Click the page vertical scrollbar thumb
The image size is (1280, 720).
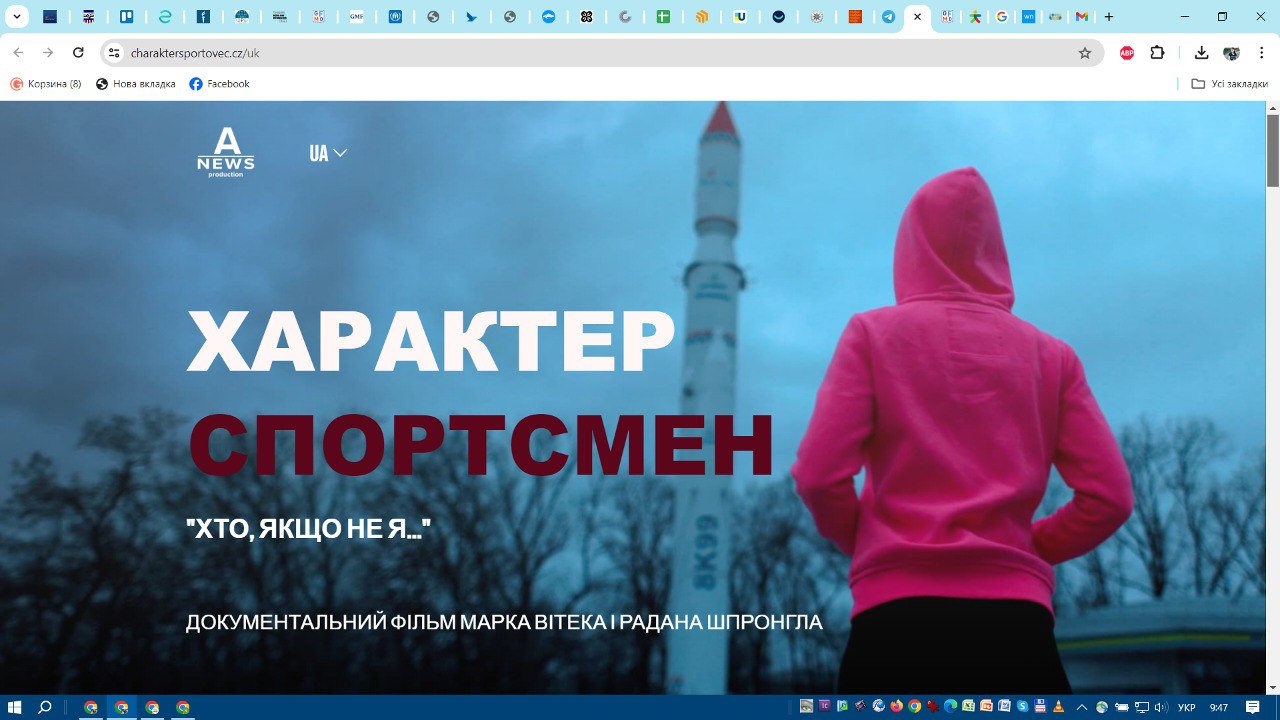coord(1273,150)
